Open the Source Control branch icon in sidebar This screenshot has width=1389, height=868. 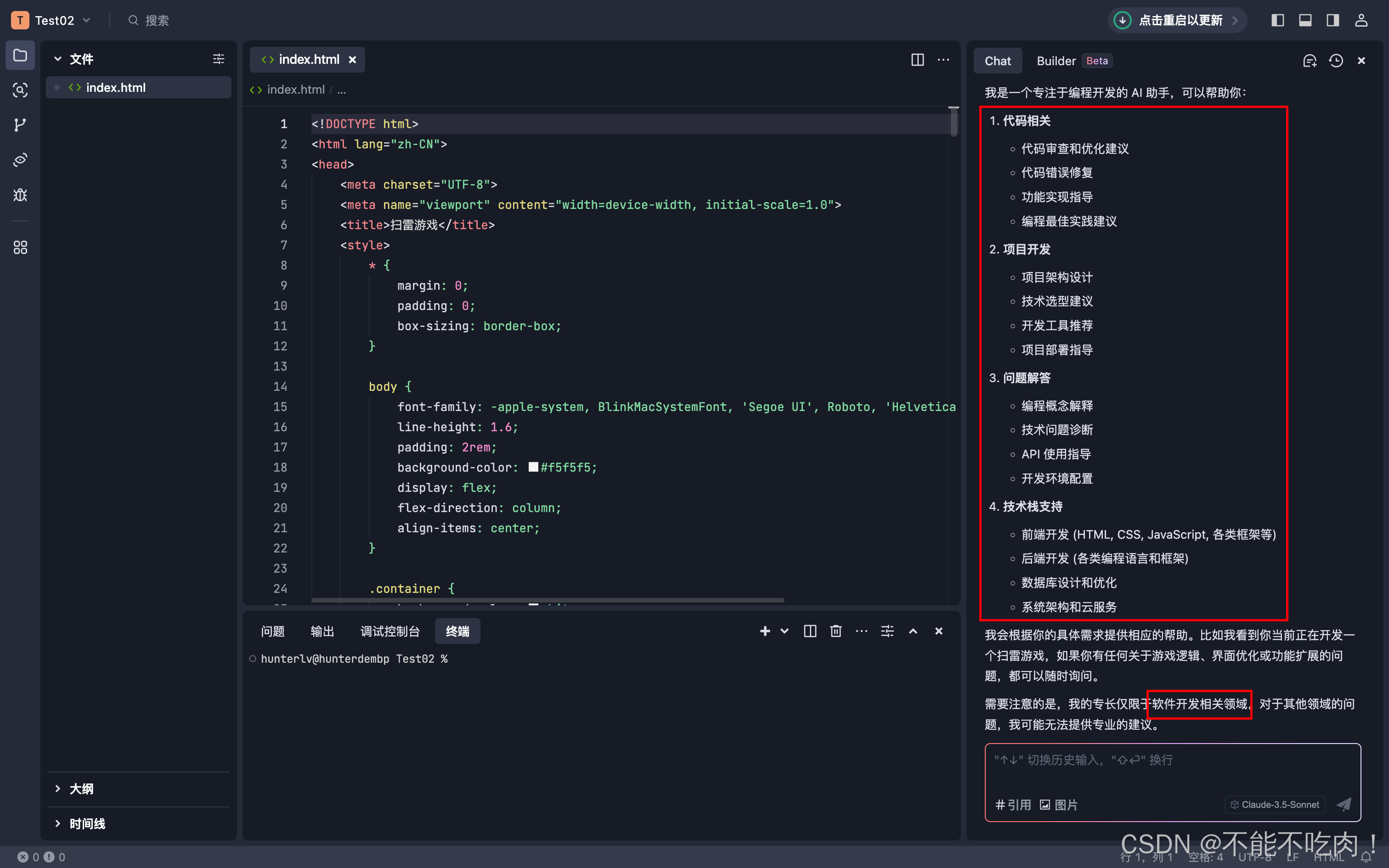pyautogui.click(x=20, y=124)
